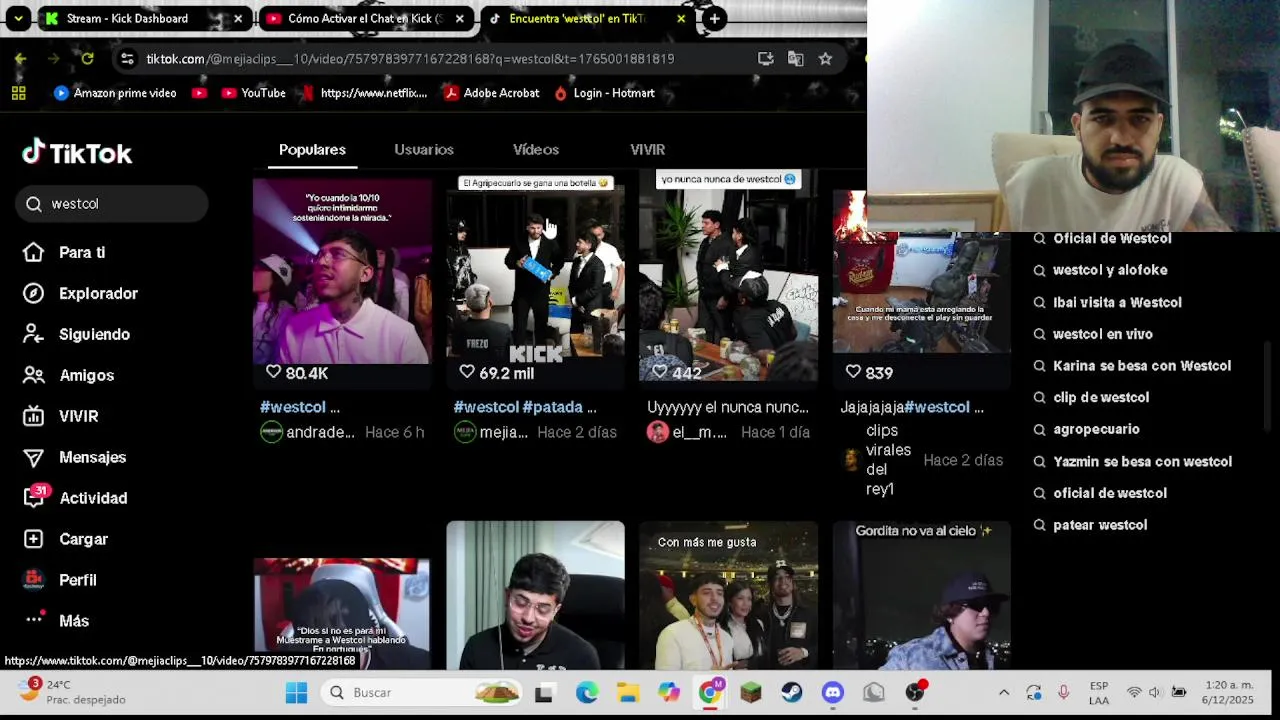Go back with browser back arrow
Screen dimensions: 1280x720
[x=20, y=59]
